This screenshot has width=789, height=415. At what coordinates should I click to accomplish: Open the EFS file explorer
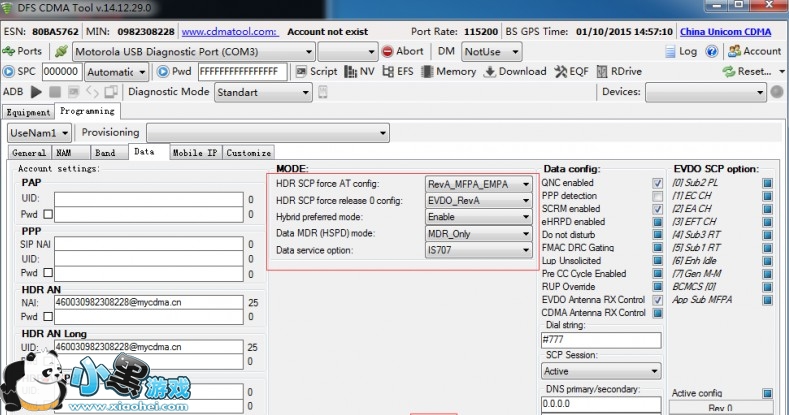(397, 72)
